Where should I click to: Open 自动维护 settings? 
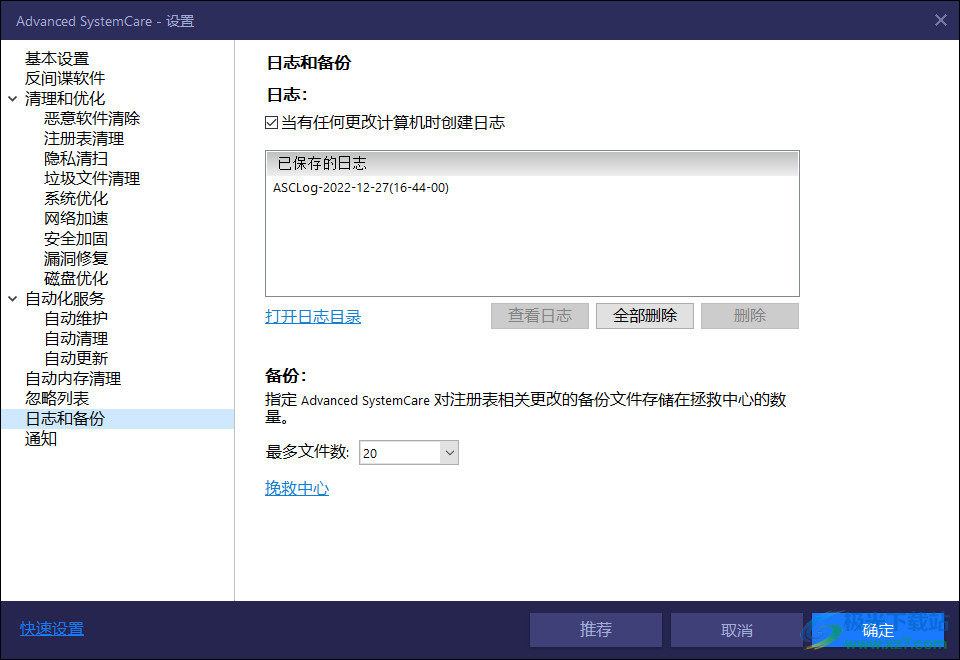76,318
